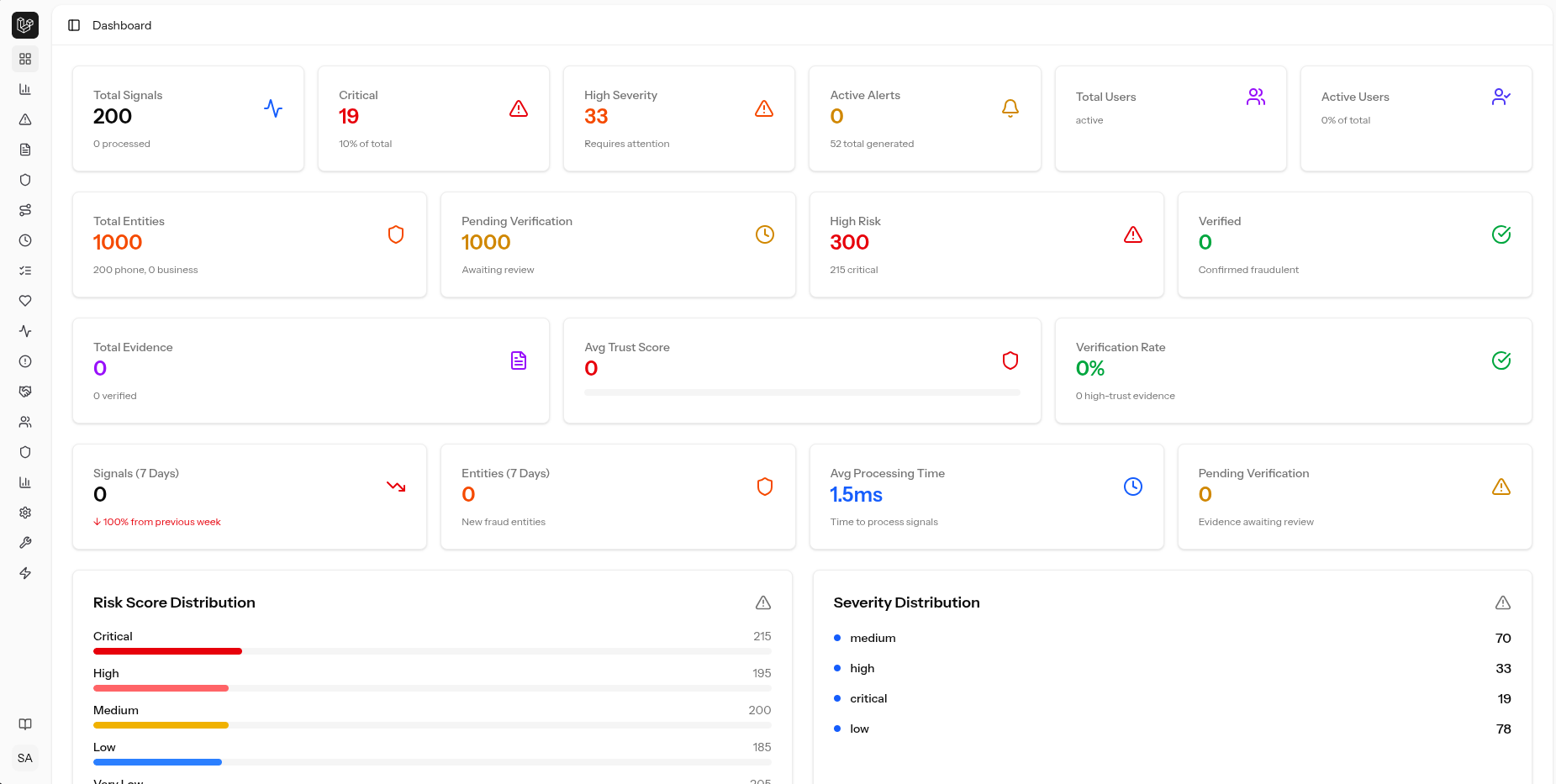Click the lightning bolt quick-actions sidebar icon
Image resolution: width=1556 pixels, height=784 pixels.
click(x=25, y=573)
